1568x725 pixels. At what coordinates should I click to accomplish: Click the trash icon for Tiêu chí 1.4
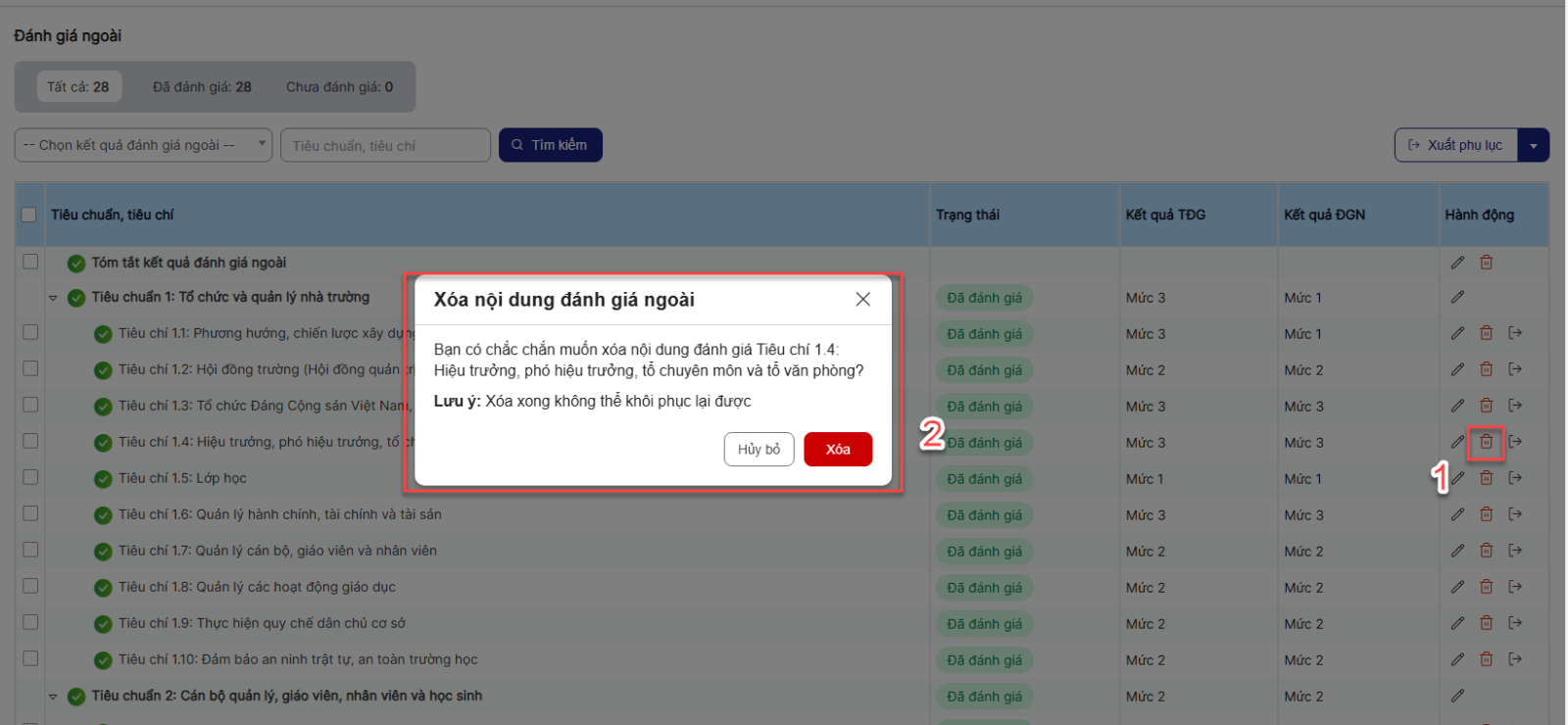(x=1486, y=442)
